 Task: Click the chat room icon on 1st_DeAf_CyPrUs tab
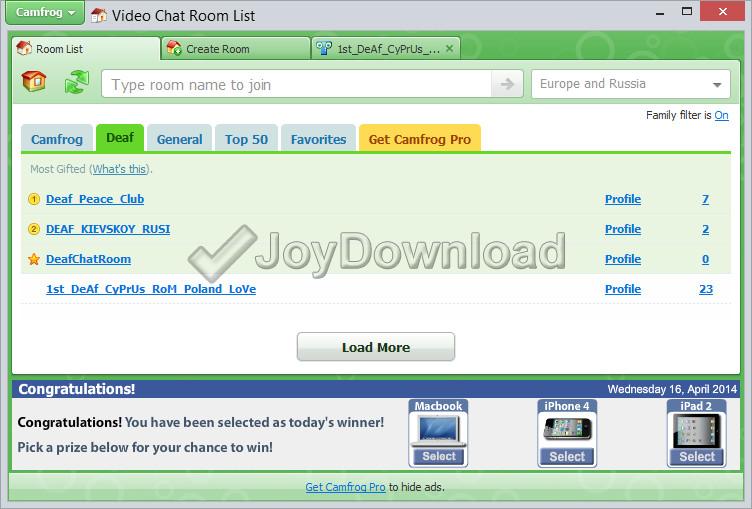click(324, 48)
